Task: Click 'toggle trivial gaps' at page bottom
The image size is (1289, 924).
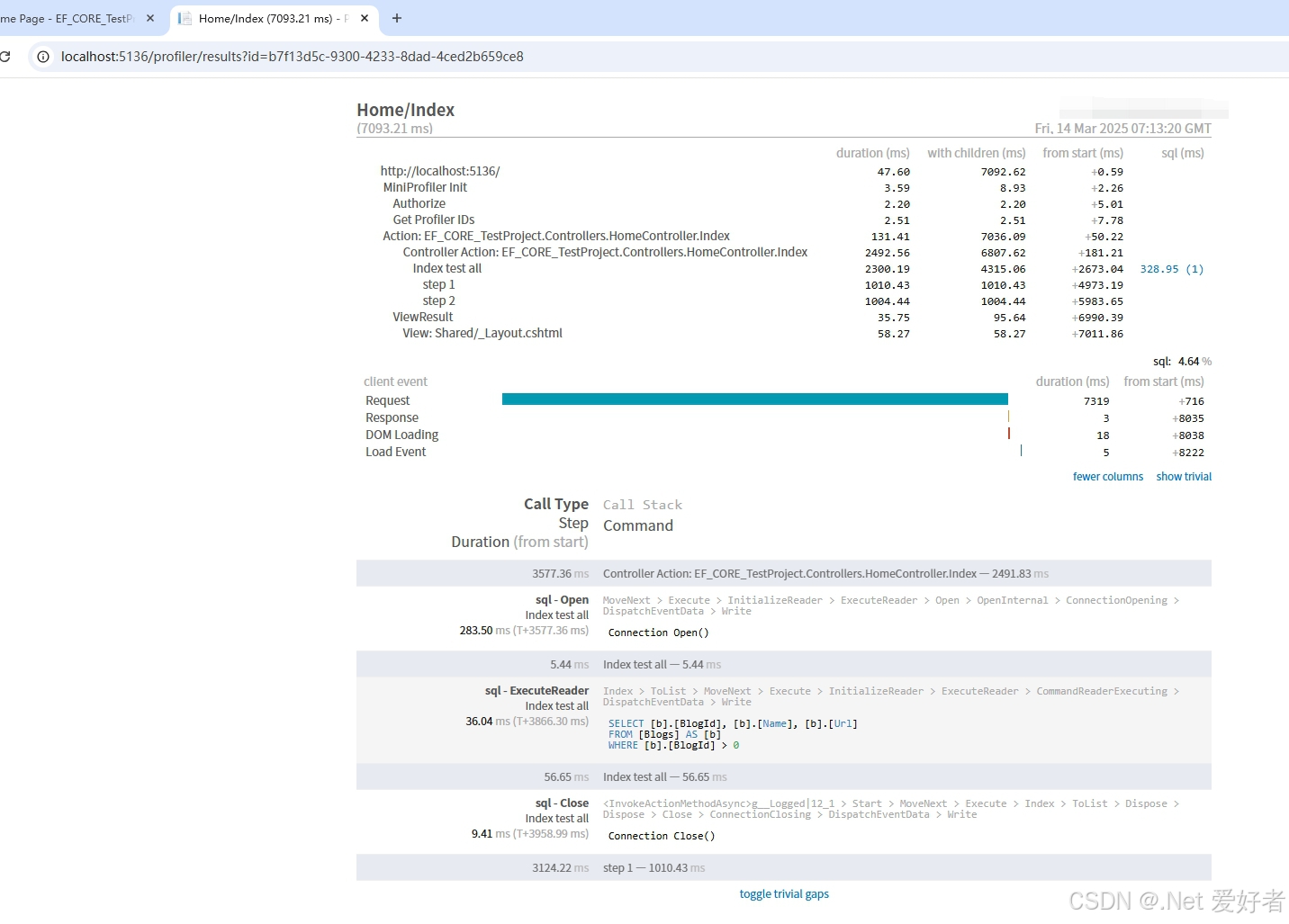Action: (784, 893)
